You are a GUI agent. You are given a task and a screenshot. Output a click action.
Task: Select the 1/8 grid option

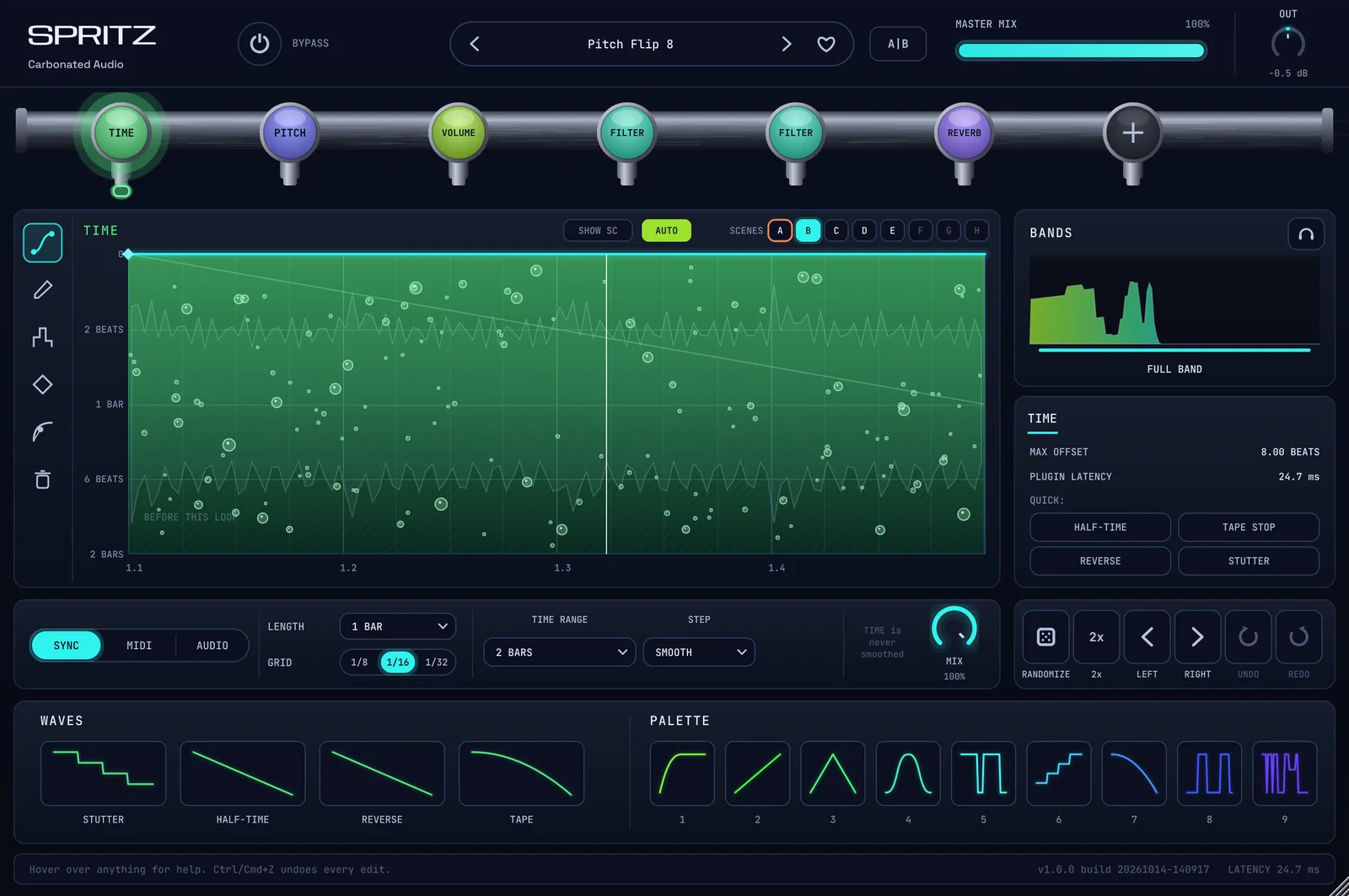[359, 663]
